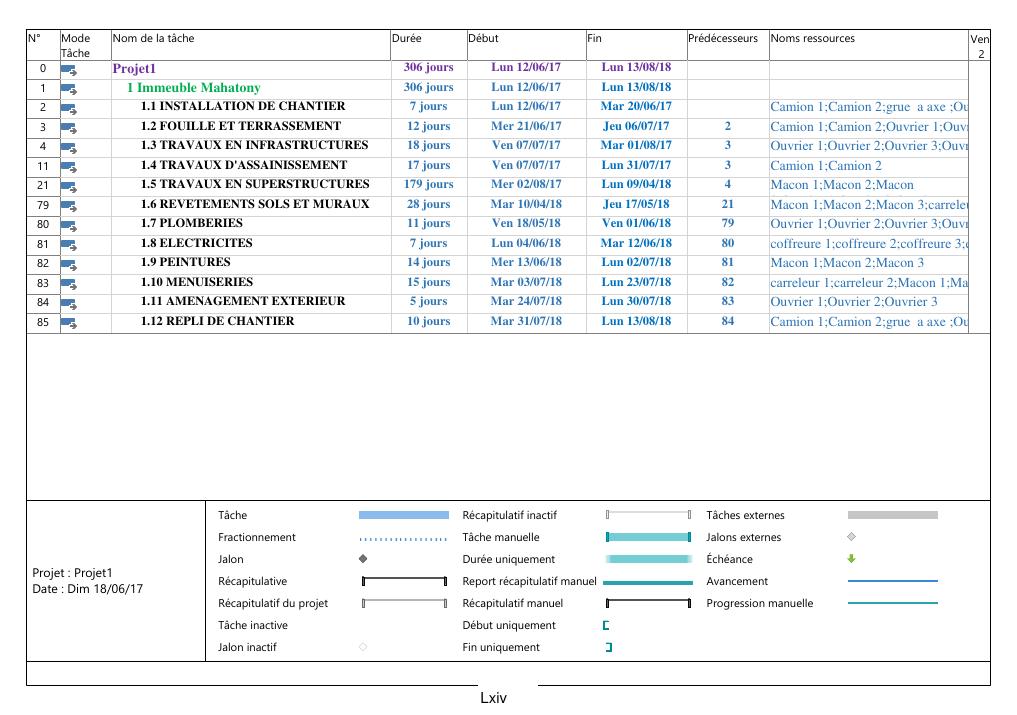Click the task mode icon in the INSTALLATION DE CHANTIER row
Viewport: 1017px width, 715px height.
69,108
